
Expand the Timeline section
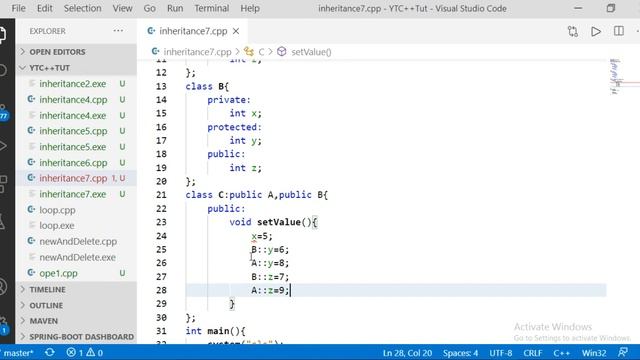pyautogui.click(x=76, y=289)
